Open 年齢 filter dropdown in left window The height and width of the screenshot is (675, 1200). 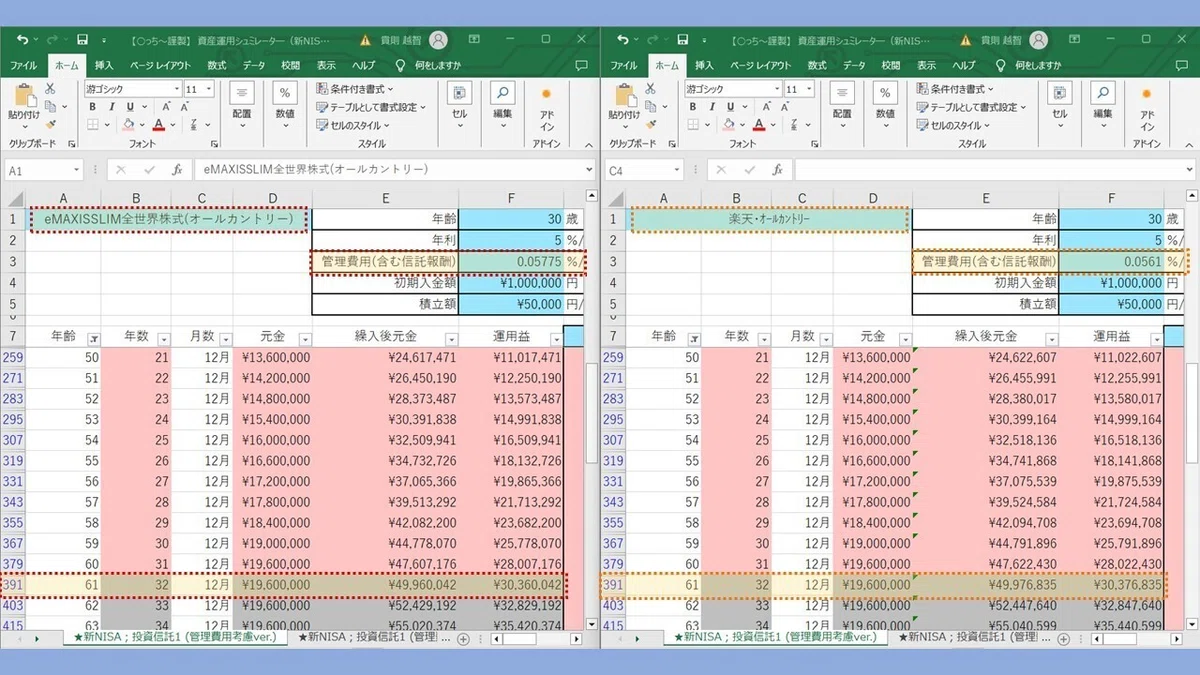pos(94,338)
